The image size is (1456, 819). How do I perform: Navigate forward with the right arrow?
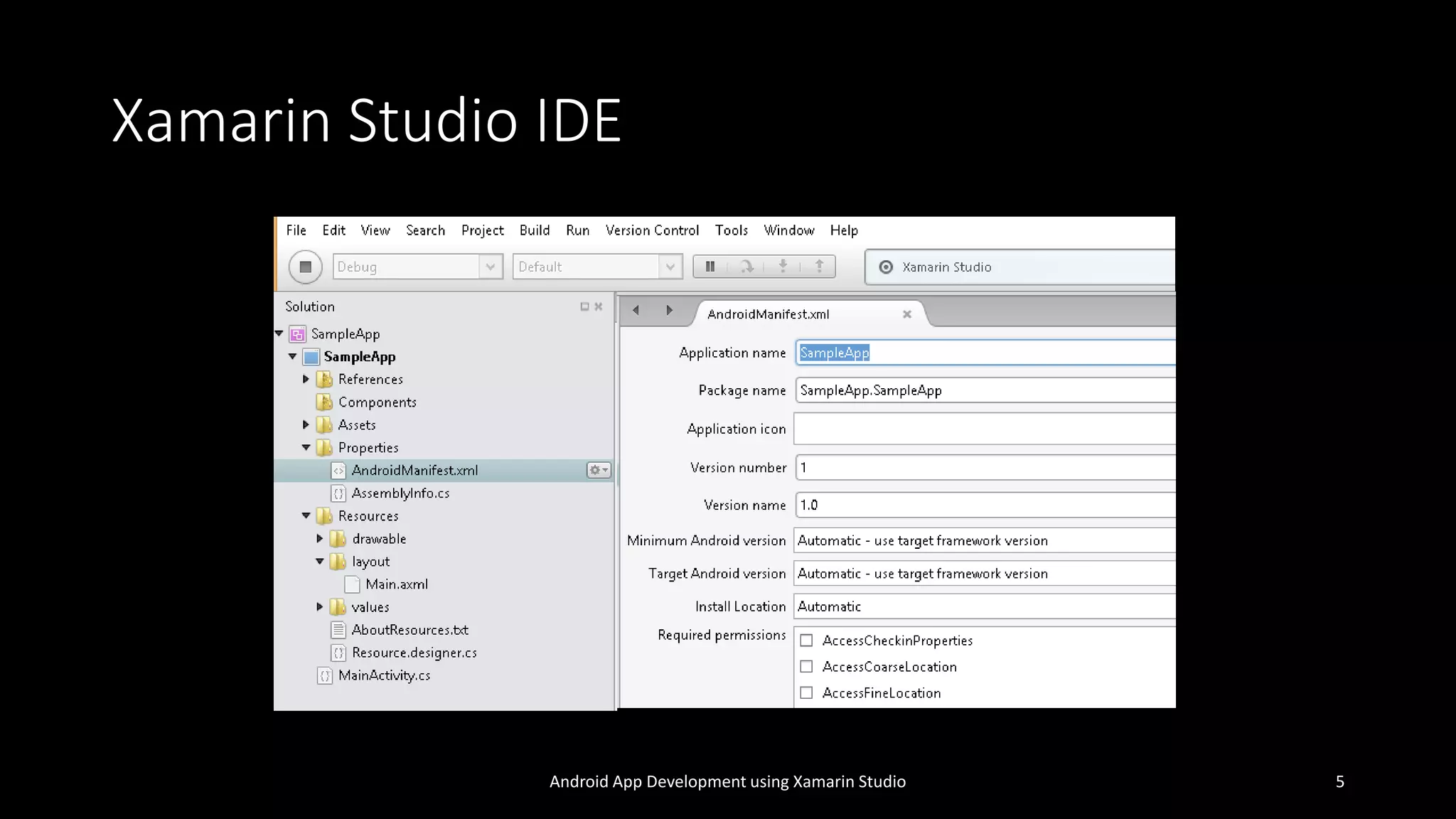click(x=669, y=310)
